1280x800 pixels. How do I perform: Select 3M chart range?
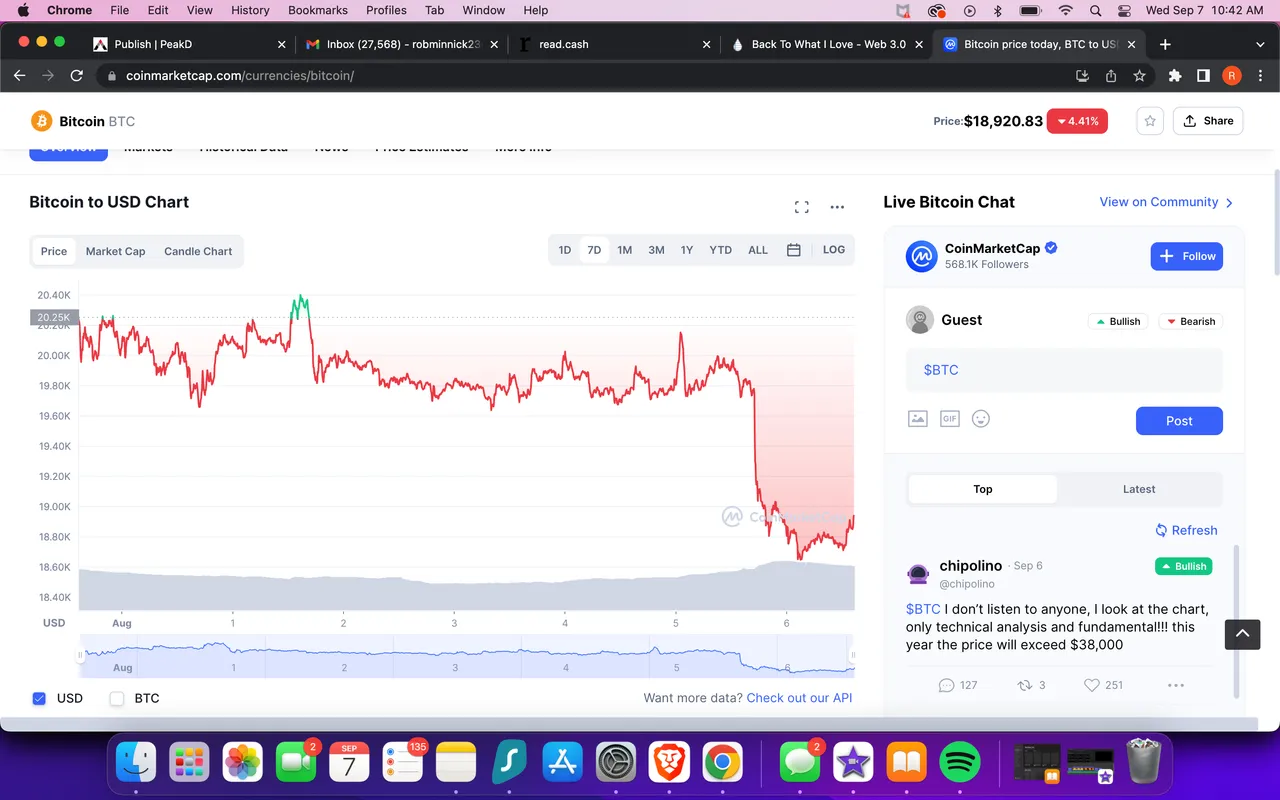[656, 250]
